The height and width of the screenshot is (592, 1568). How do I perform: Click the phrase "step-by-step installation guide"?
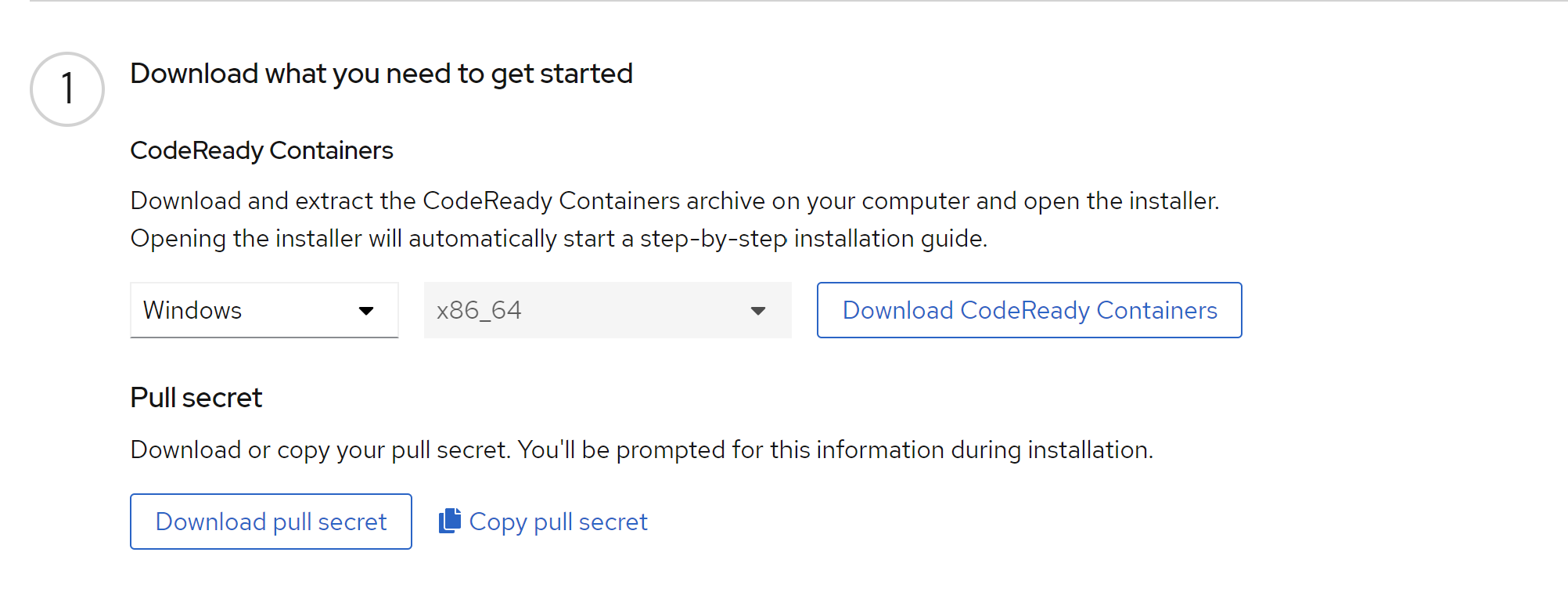pos(812,239)
